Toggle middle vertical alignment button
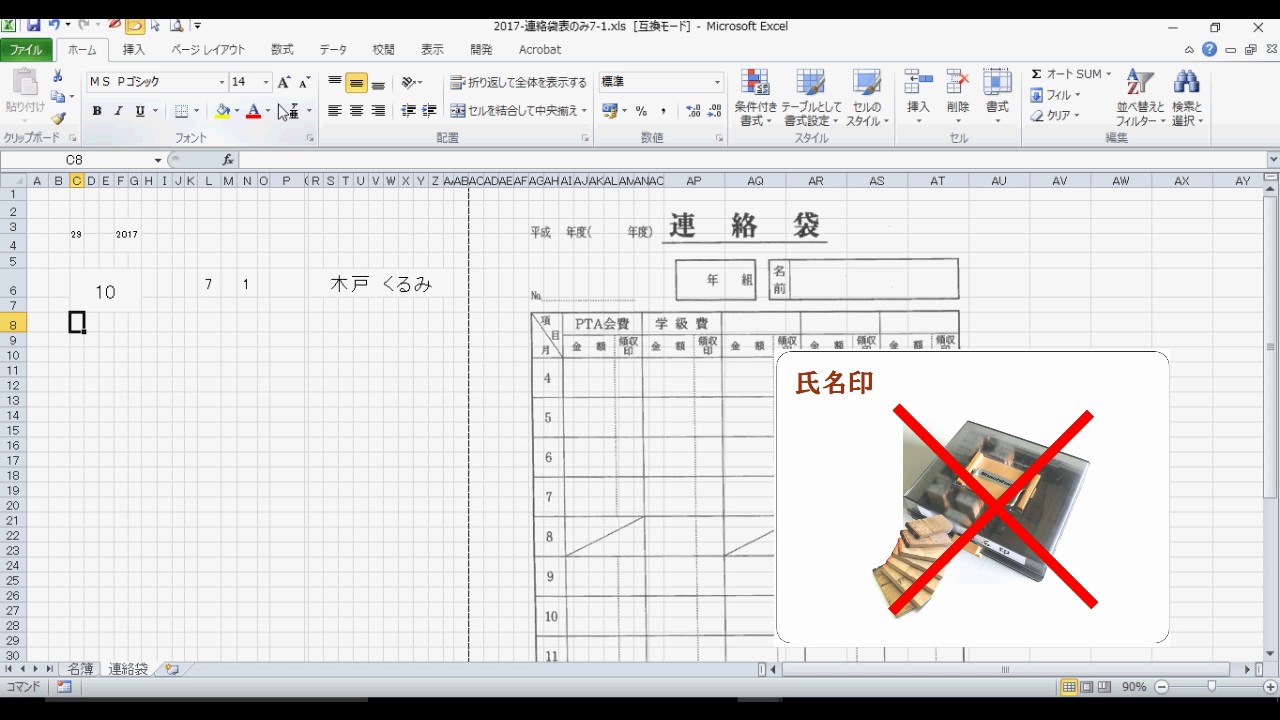This screenshot has width=1280, height=720. click(356, 84)
